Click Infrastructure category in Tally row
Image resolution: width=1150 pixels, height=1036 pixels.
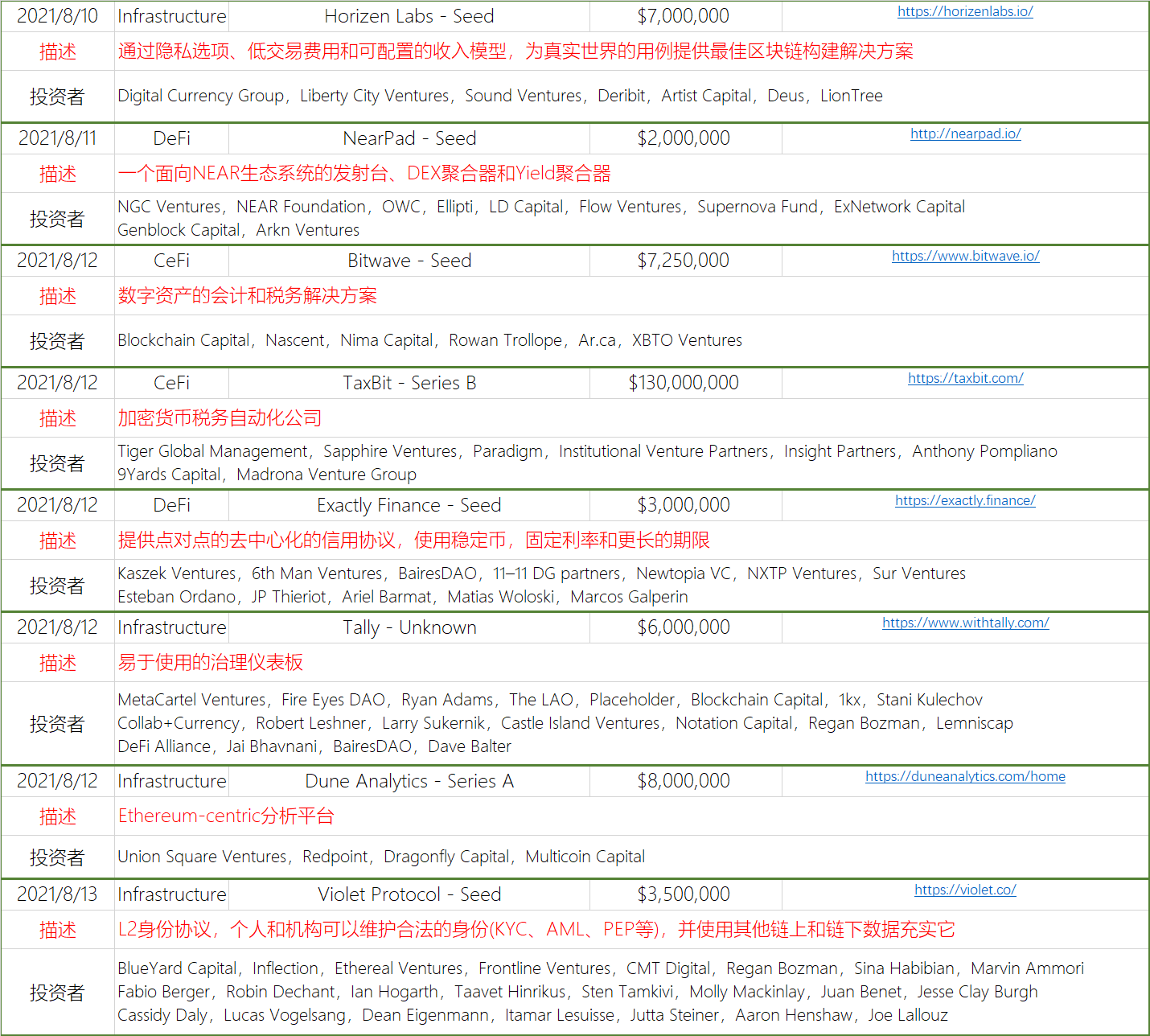[x=172, y=627]
